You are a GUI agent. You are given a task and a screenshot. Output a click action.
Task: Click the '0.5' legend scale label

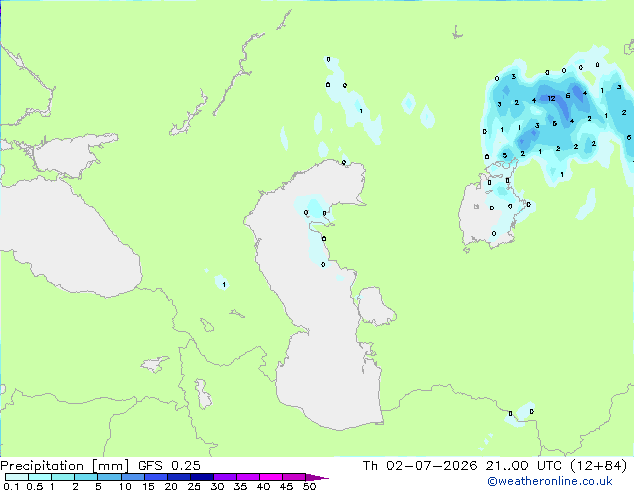point(35,486)
